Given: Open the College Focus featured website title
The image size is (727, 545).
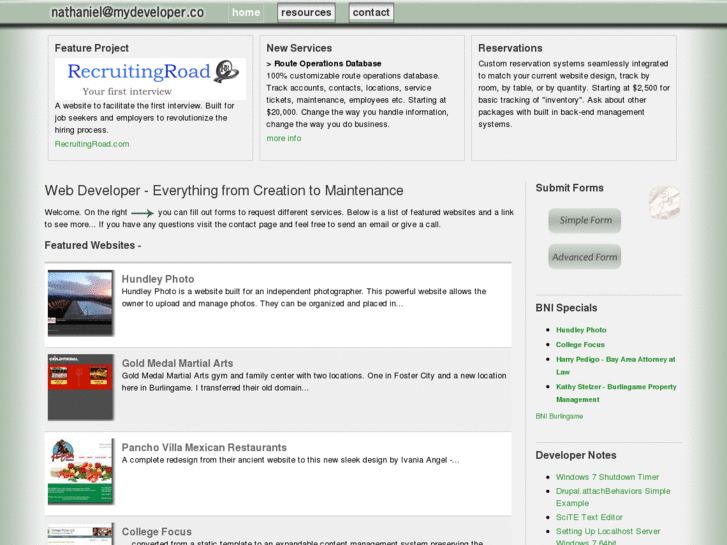Looking at the screenshot, I should coord(157,532).
